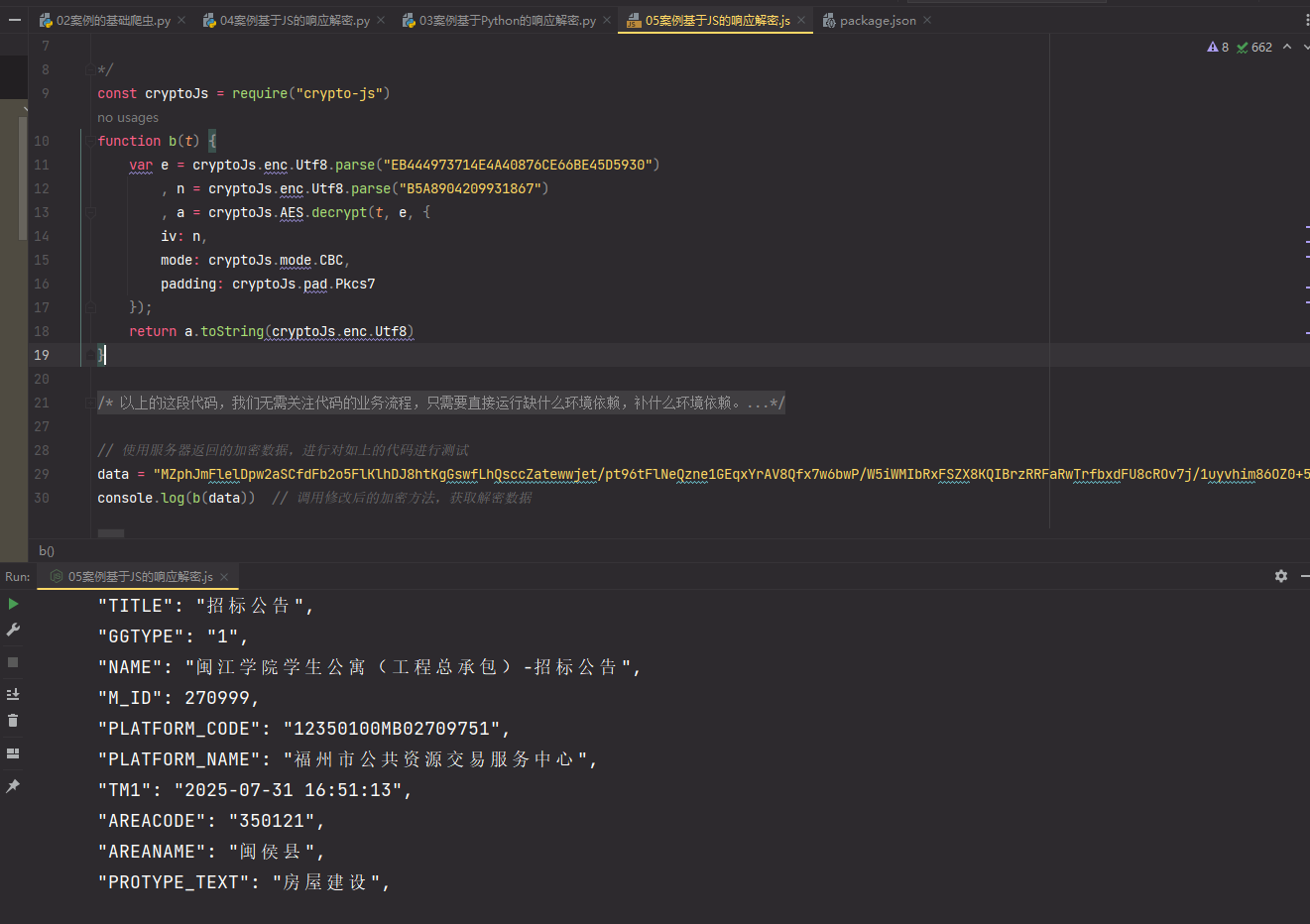The width and height of the screenshot is (1310, 924).
Task: Click the b() breadcrumb below the editor
Action: pyautogui.click(x=47, y=550)
